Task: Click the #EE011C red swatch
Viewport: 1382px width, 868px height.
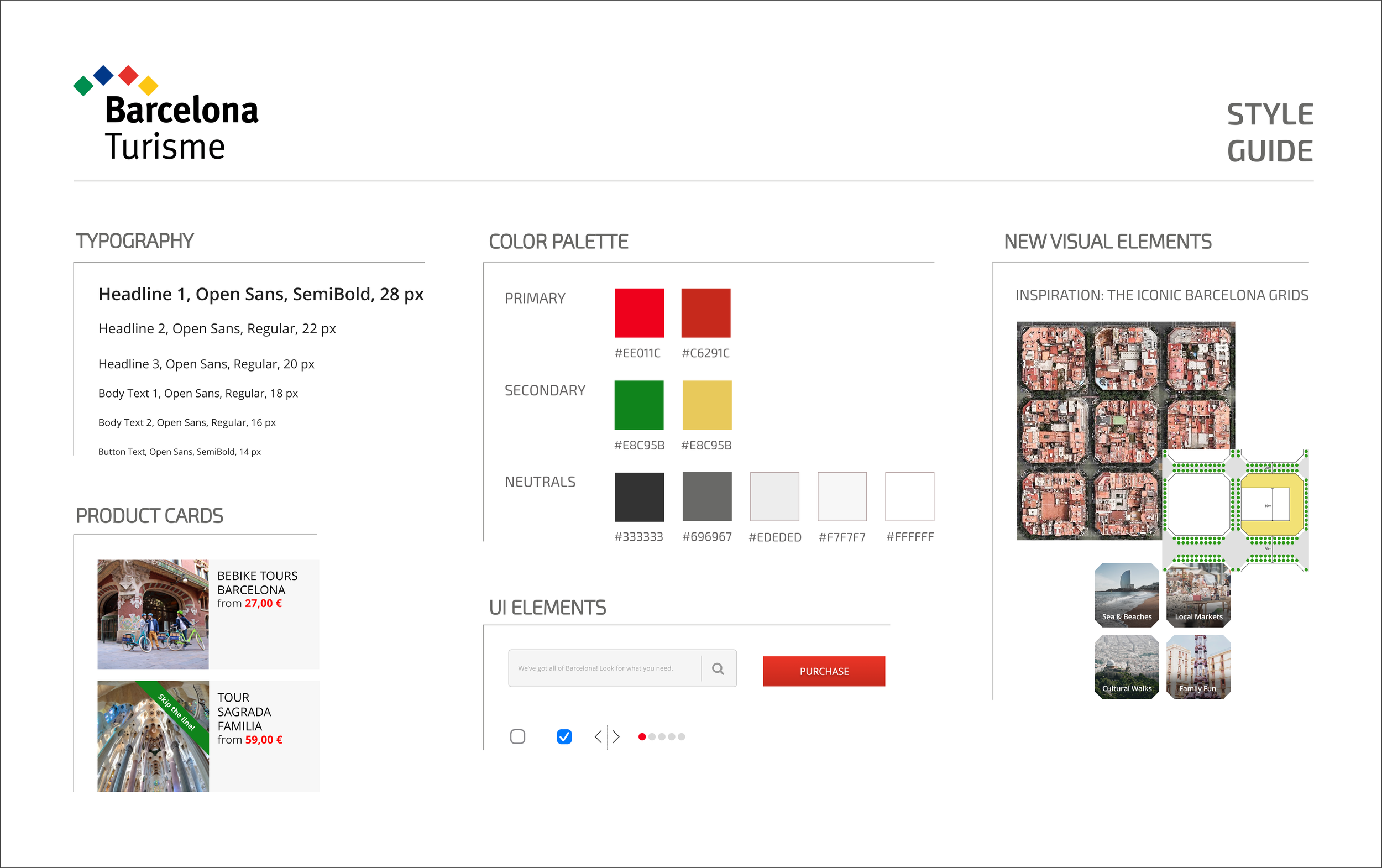Action: click(x=640, y=313)
